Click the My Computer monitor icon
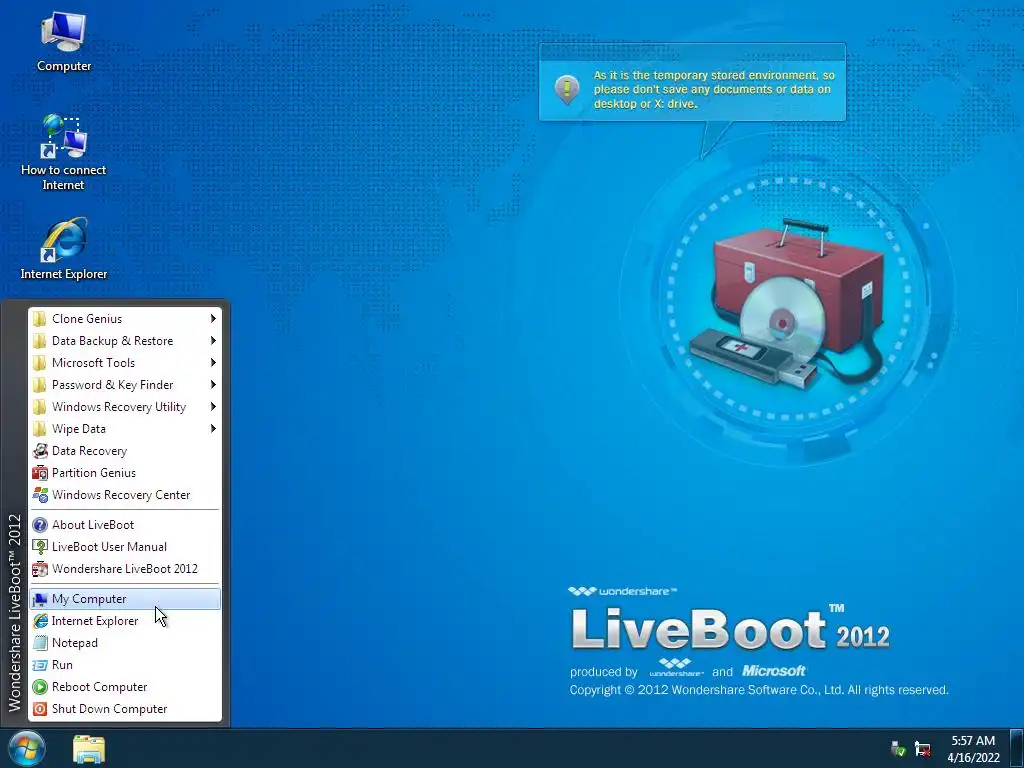The width and height of the screenshot is (1024, 768). click(40, 599)
